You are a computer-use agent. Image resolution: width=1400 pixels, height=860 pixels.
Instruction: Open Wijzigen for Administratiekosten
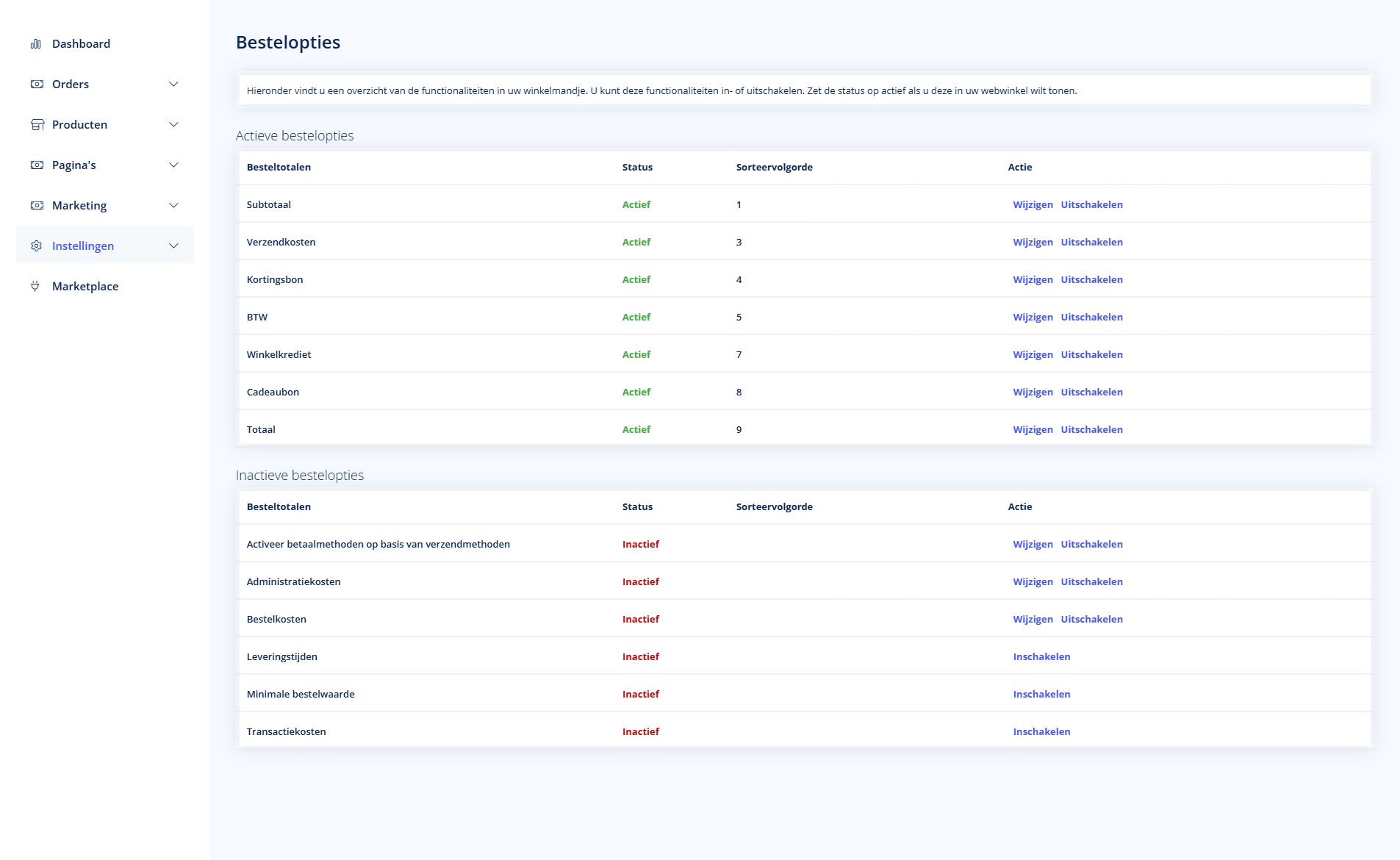pos(1033,581)
